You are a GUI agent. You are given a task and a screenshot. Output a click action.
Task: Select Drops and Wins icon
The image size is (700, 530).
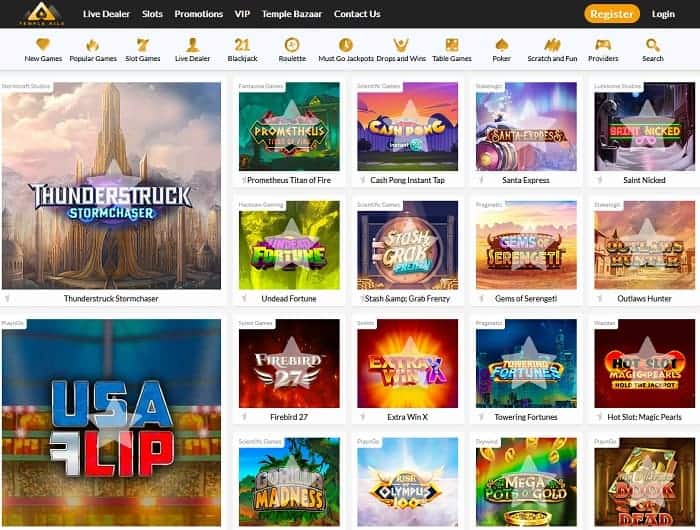401,45
